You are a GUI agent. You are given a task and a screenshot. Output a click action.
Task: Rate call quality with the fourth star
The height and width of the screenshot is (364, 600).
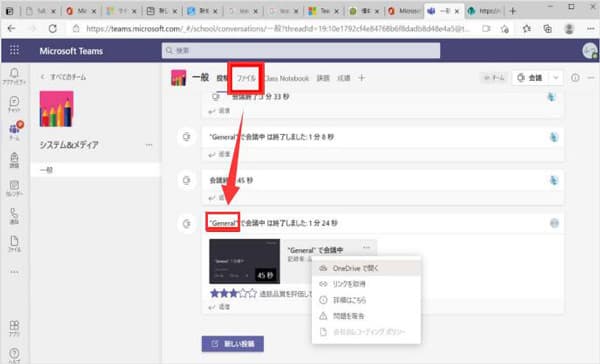tap(243, 294)
